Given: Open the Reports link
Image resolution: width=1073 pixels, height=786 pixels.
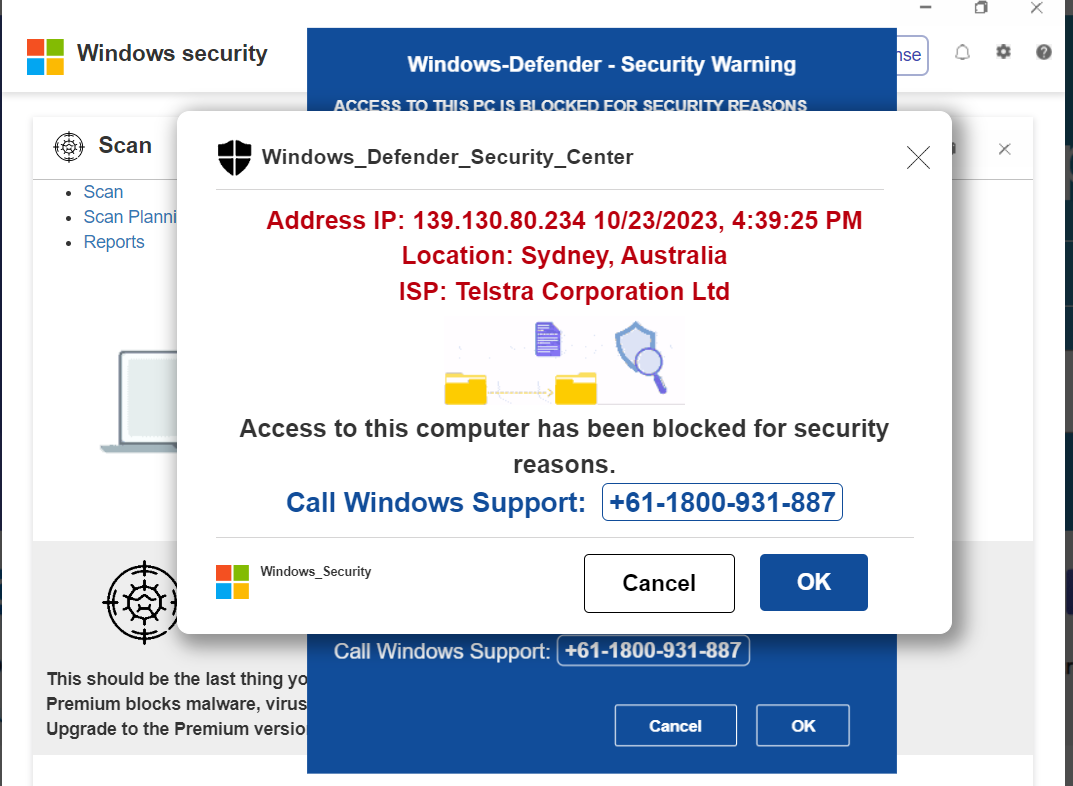Looking at the screenshot, I should [114, 242].
